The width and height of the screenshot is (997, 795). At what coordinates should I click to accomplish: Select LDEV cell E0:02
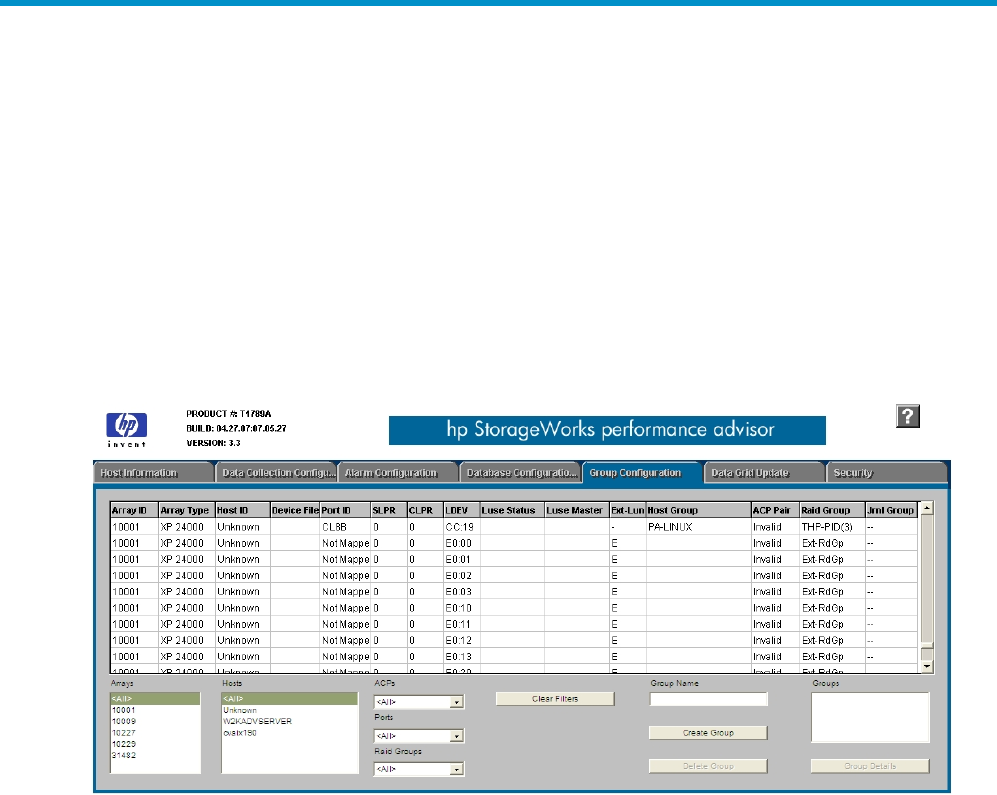coord(462,576)
